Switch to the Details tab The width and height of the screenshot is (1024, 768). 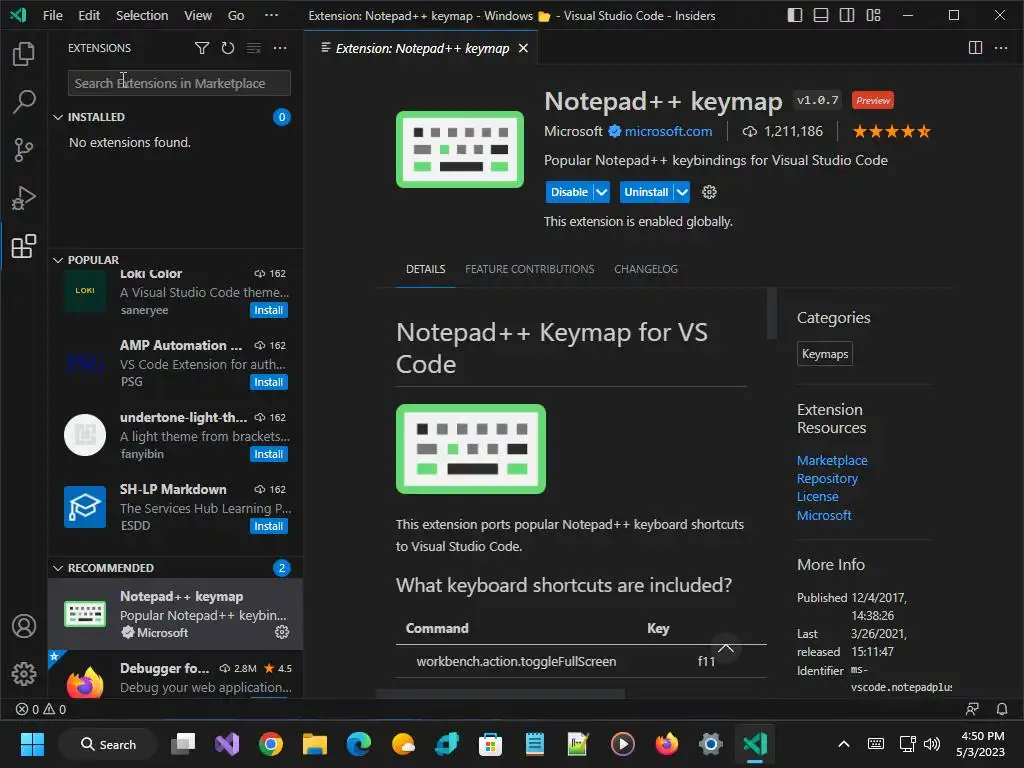pyautogui.click(x=425, y=269)
